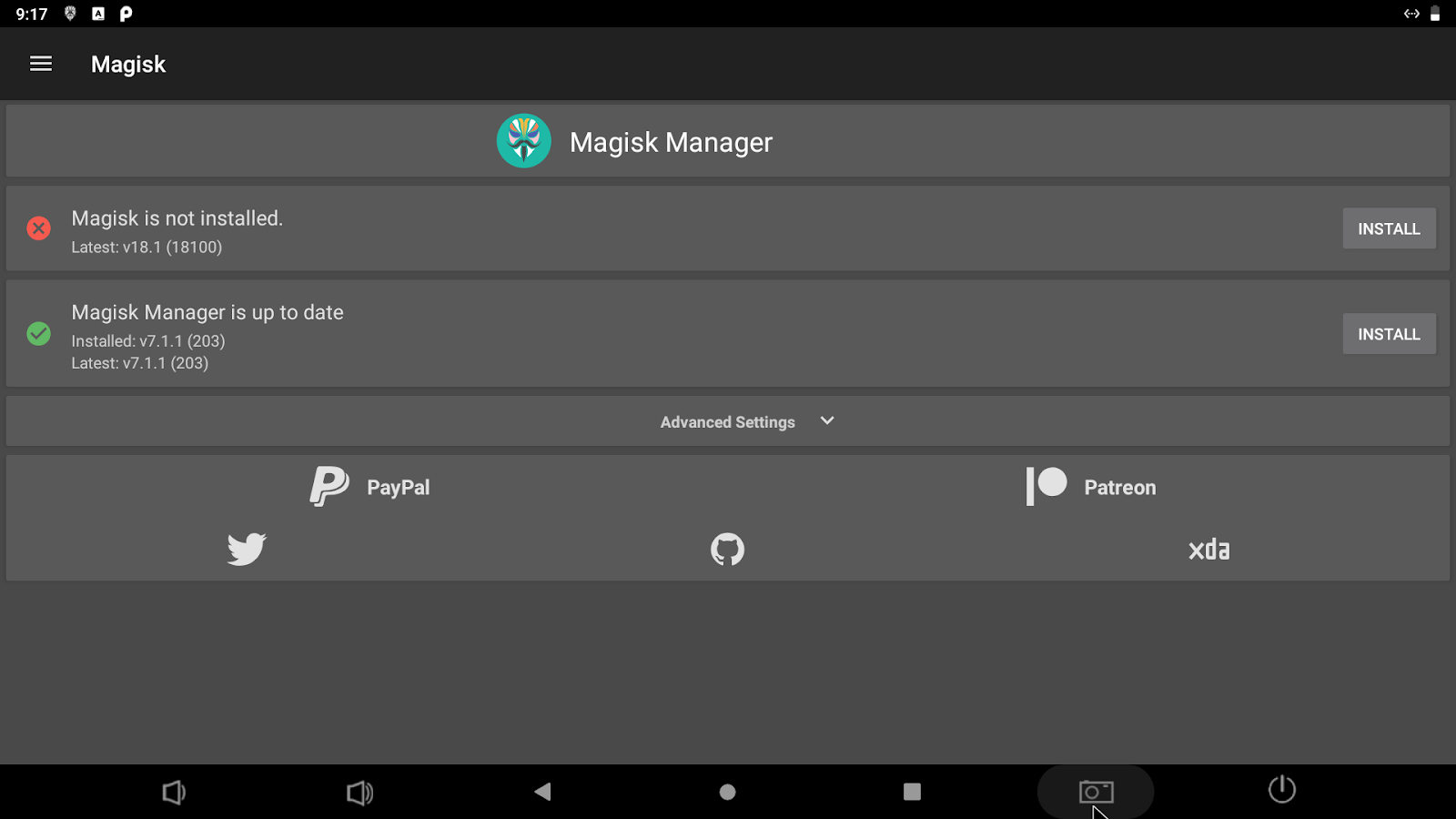Click the battery status icon
Viewport: 1456px width, 819px height.
[x=1435, y=14]
